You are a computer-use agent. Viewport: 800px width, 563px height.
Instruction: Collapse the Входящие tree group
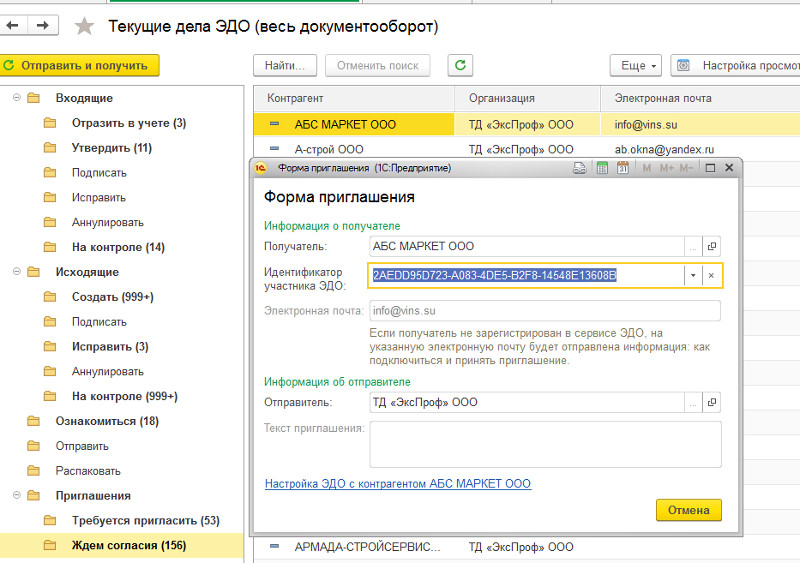click(x=16, y=98)
